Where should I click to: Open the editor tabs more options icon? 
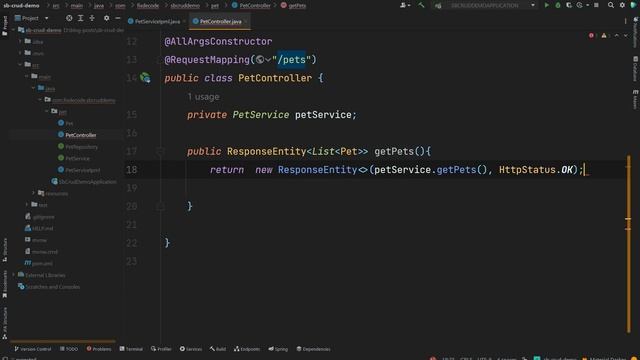coord(625,21)
